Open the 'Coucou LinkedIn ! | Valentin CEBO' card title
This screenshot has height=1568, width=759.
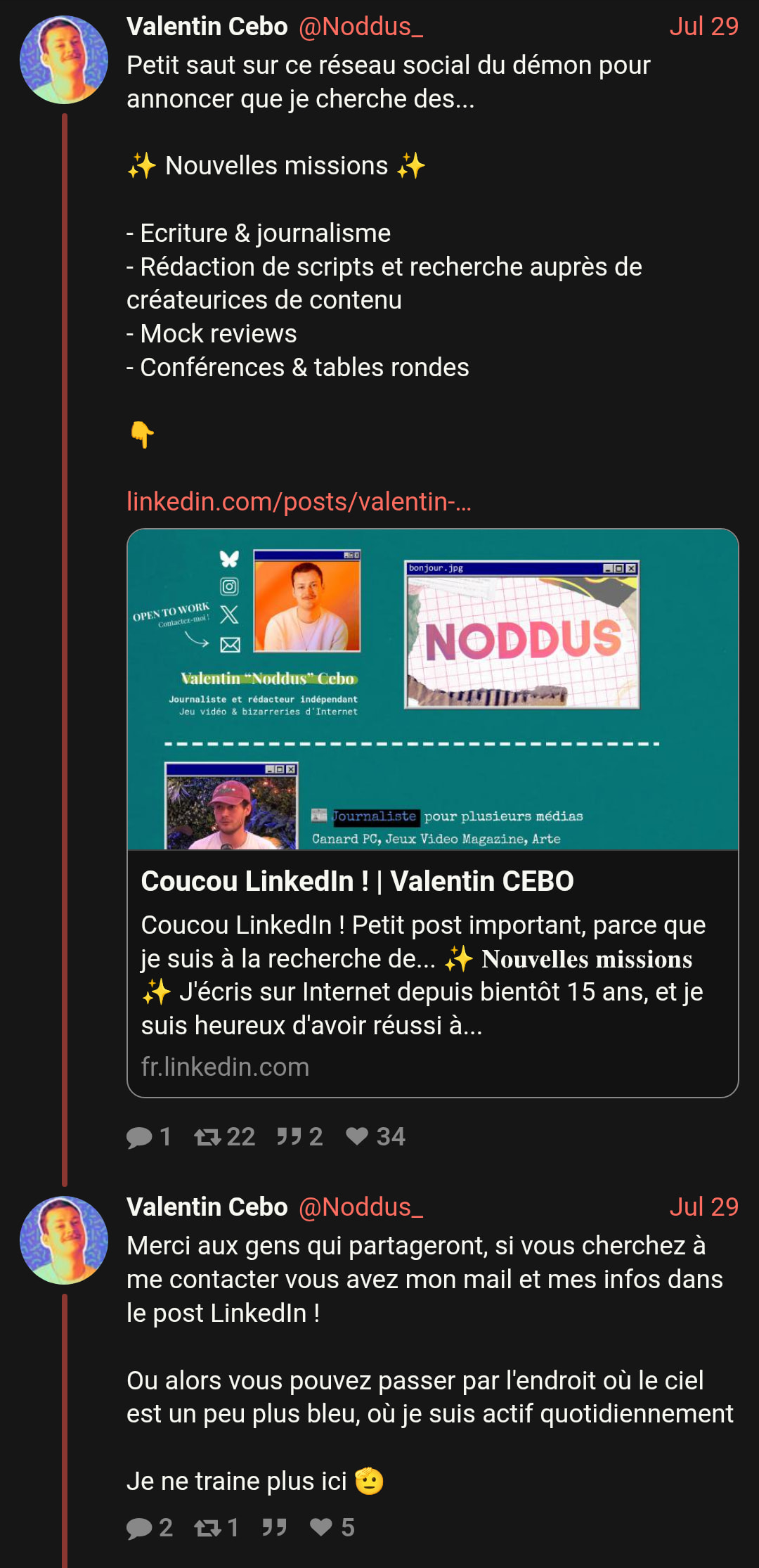(357, 881)
